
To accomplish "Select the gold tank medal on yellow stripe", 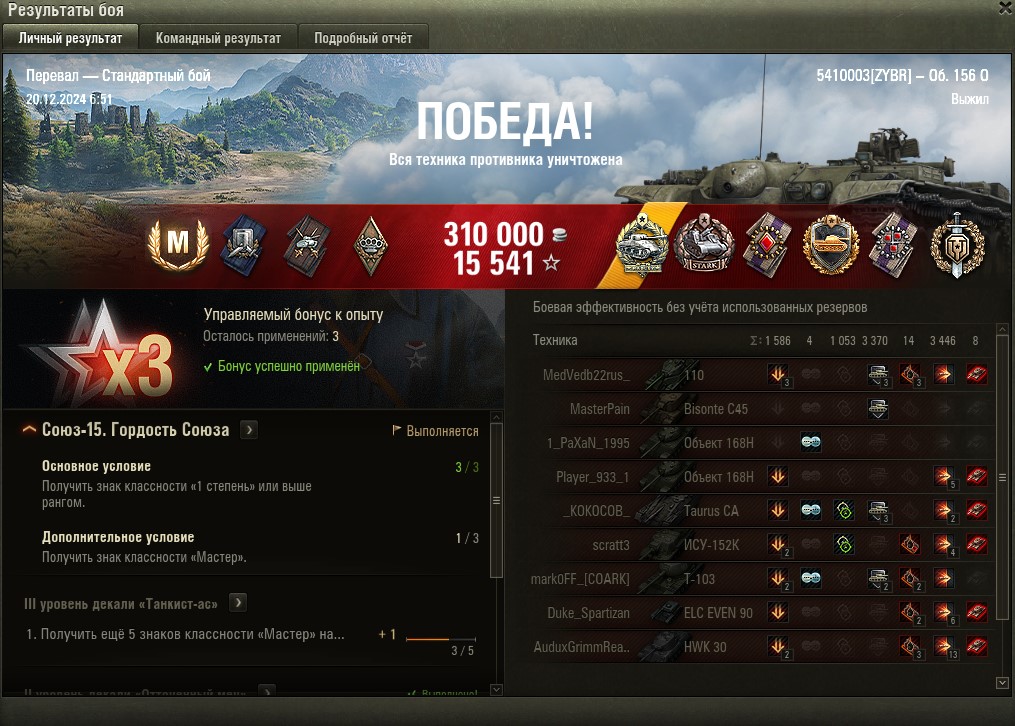I will pyautogui.click(x=641, y=245).
